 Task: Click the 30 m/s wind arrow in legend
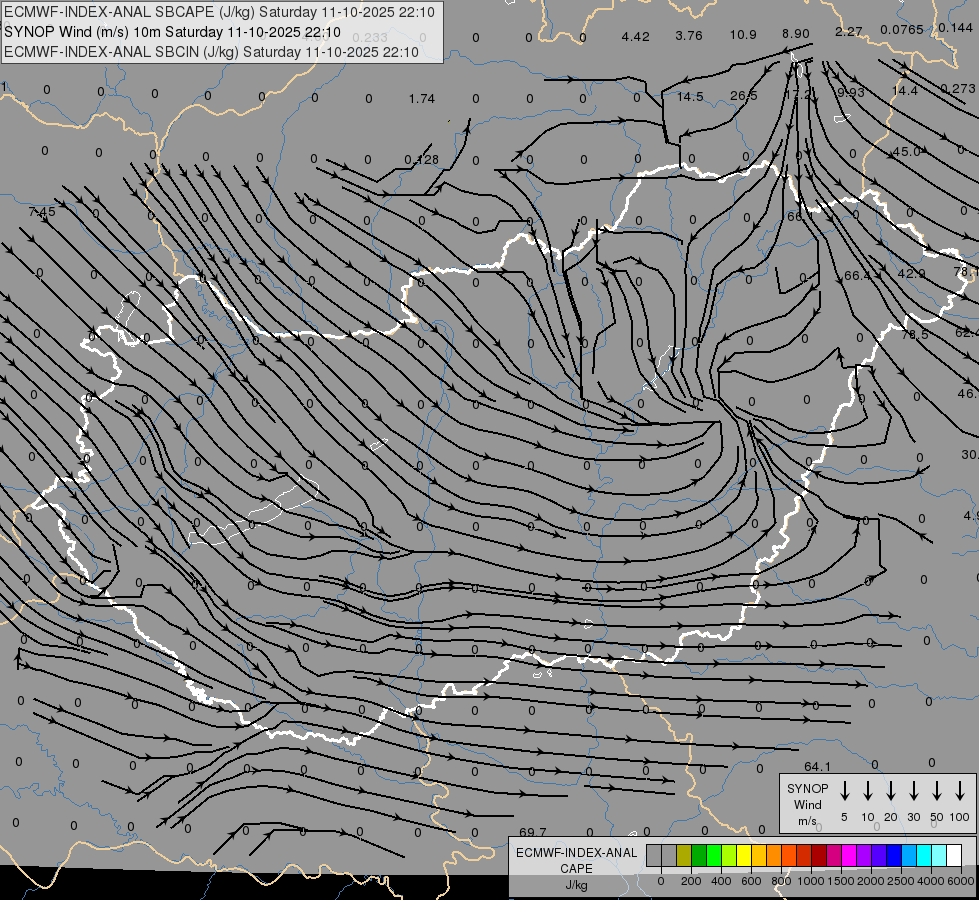click(913, 790)
